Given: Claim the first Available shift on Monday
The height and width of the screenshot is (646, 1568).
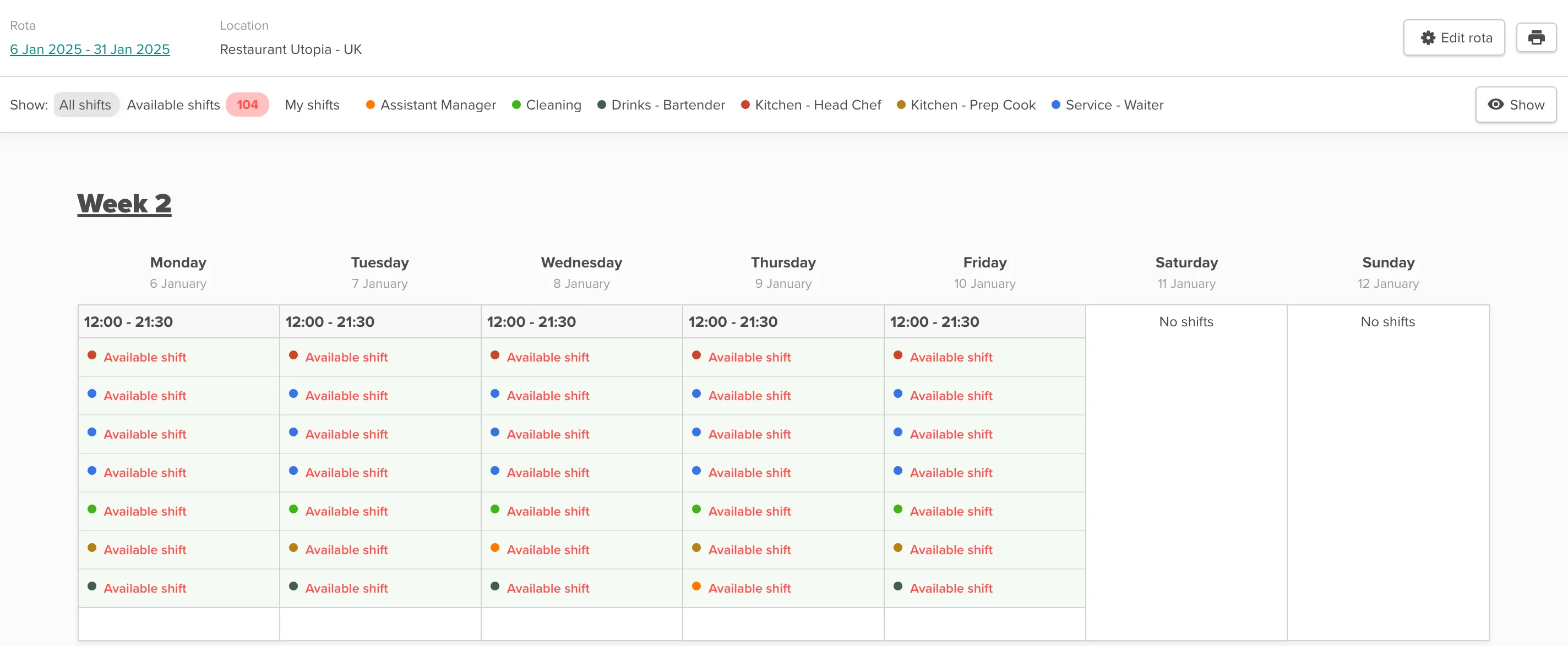Looking at the screenshot, I should [145, 357].
